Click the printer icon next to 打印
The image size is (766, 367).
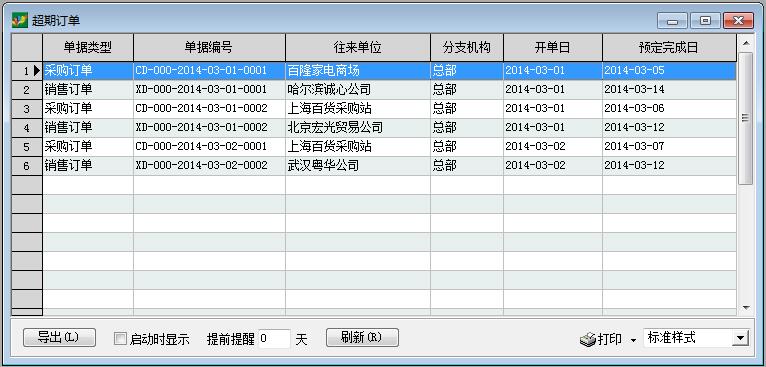pyautogui.click(x=587, y=339)
